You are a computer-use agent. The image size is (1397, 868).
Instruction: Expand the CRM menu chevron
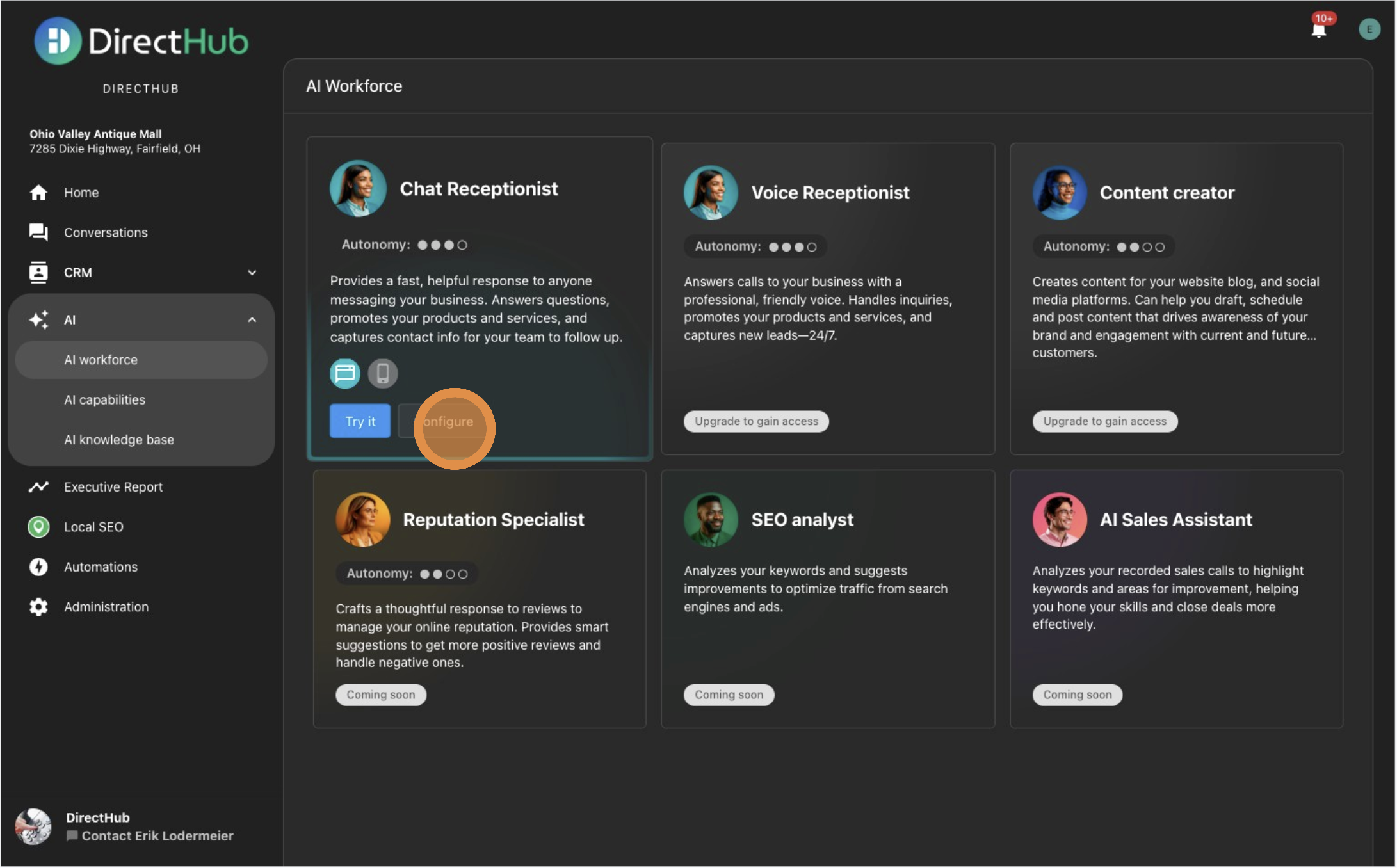click(252, 273)
